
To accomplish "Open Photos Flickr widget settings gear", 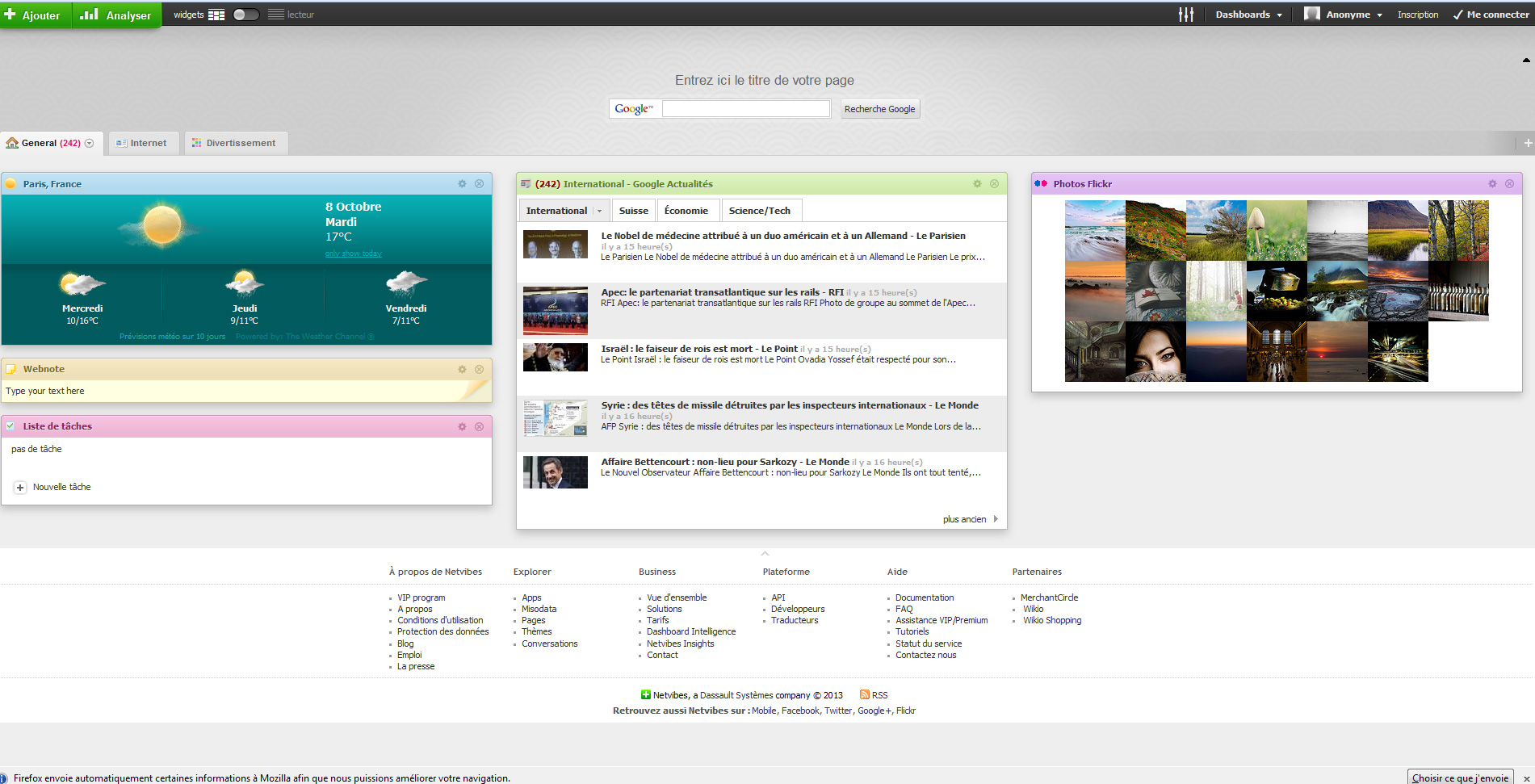I will point(1492,184).
